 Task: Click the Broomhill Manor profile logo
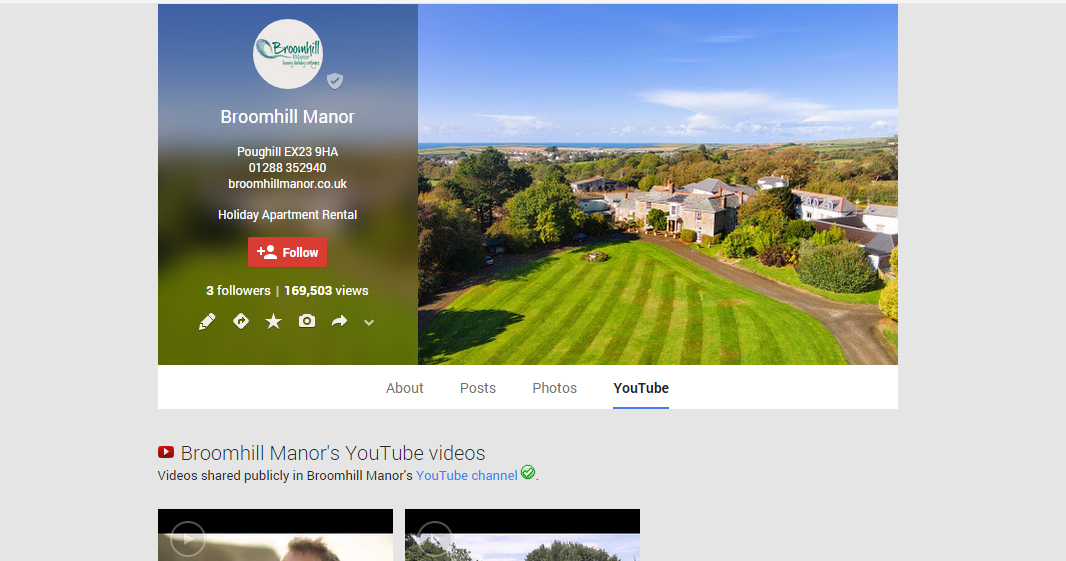pyautogui.click(x=288, y=54)
